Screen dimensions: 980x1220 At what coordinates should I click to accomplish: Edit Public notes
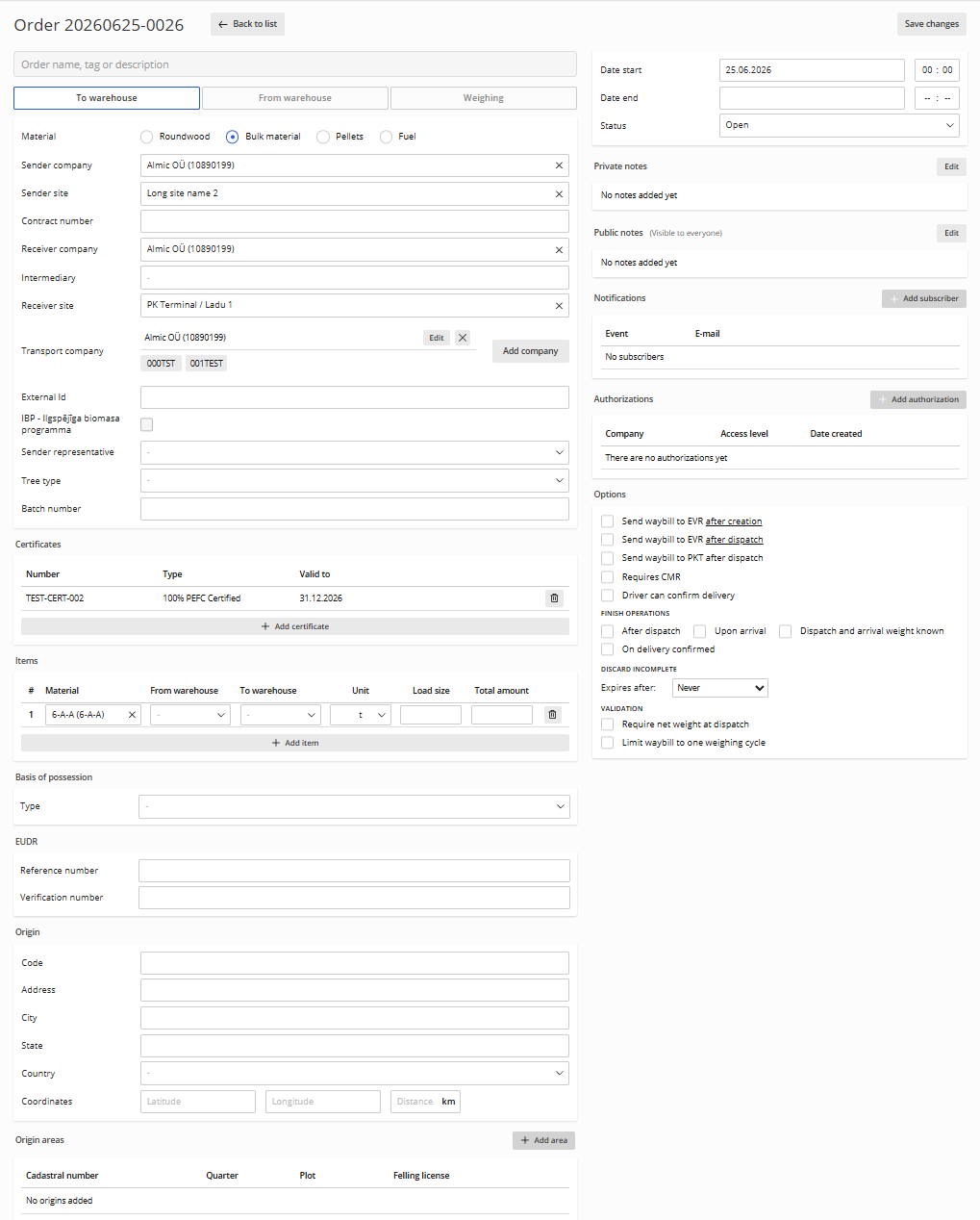click(x=951, y=233)
